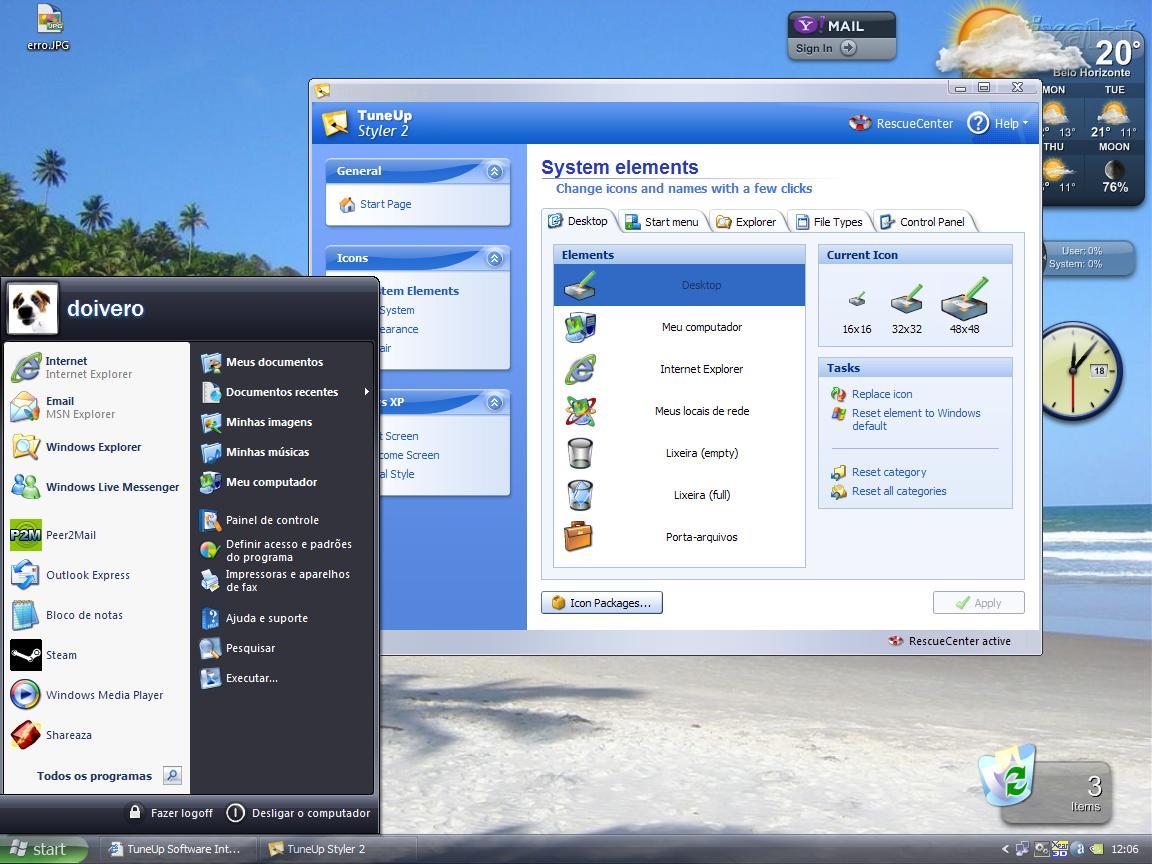The width and height of the screenshot is (1152, 864).
Task: Switch to the Desktop tab
Action: tap(580, 221)
